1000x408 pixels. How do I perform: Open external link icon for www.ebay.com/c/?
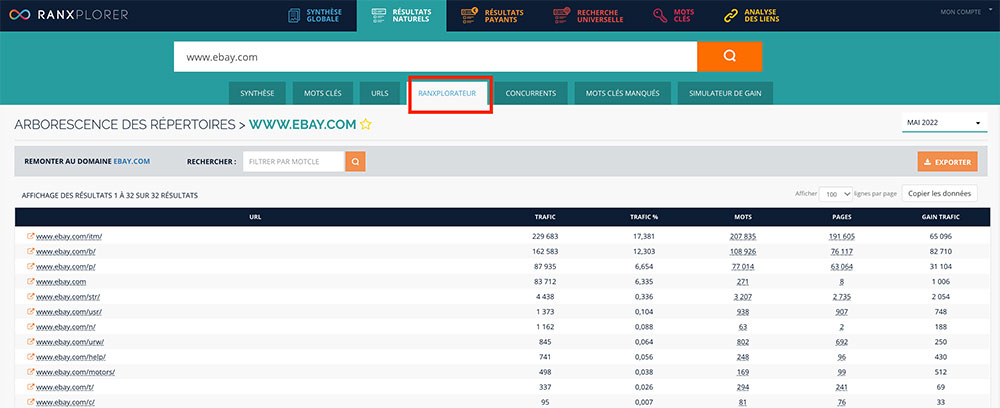[30, 402]
